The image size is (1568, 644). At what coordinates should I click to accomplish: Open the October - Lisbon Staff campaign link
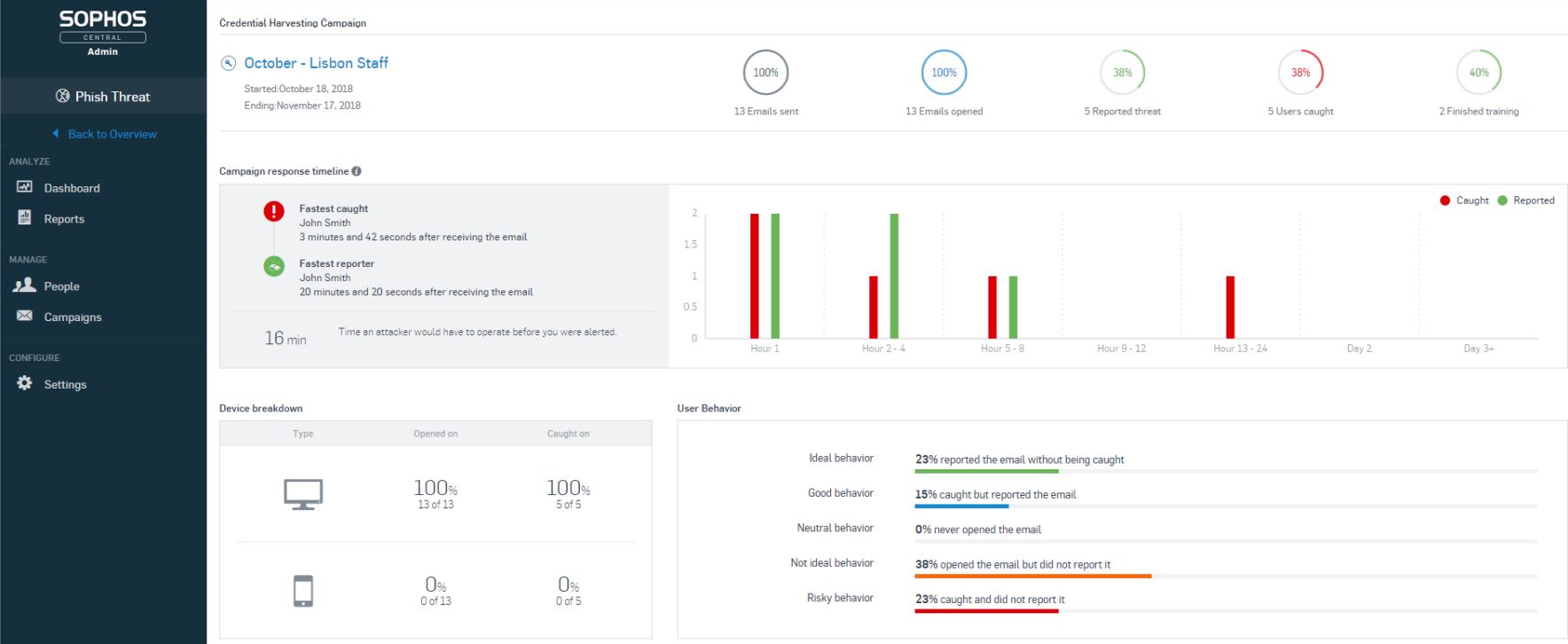(x=316, y=63)
